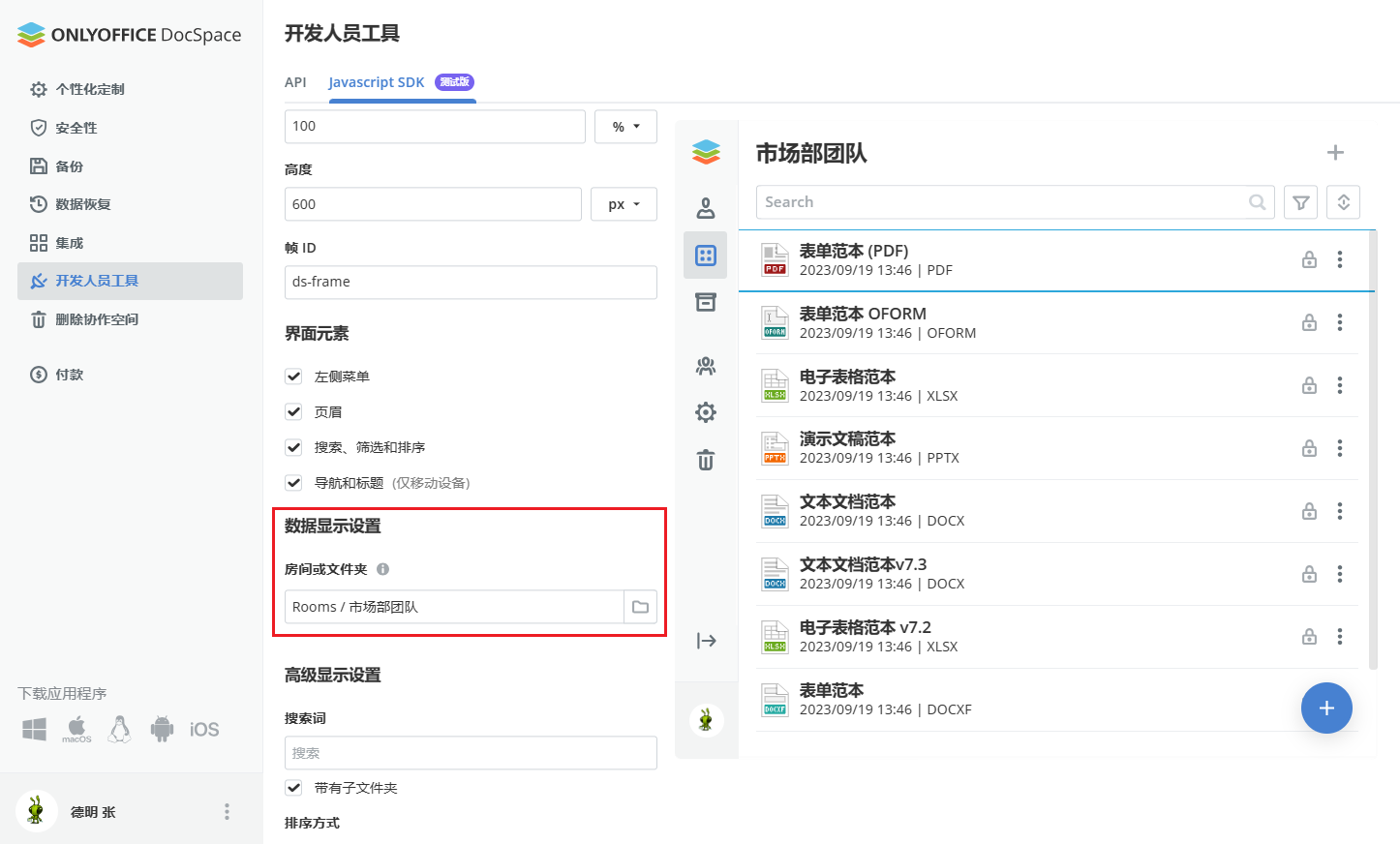Uncheck the 页眉 checkbox
The height and width of the screenshot is (844, 1400).
293,411
